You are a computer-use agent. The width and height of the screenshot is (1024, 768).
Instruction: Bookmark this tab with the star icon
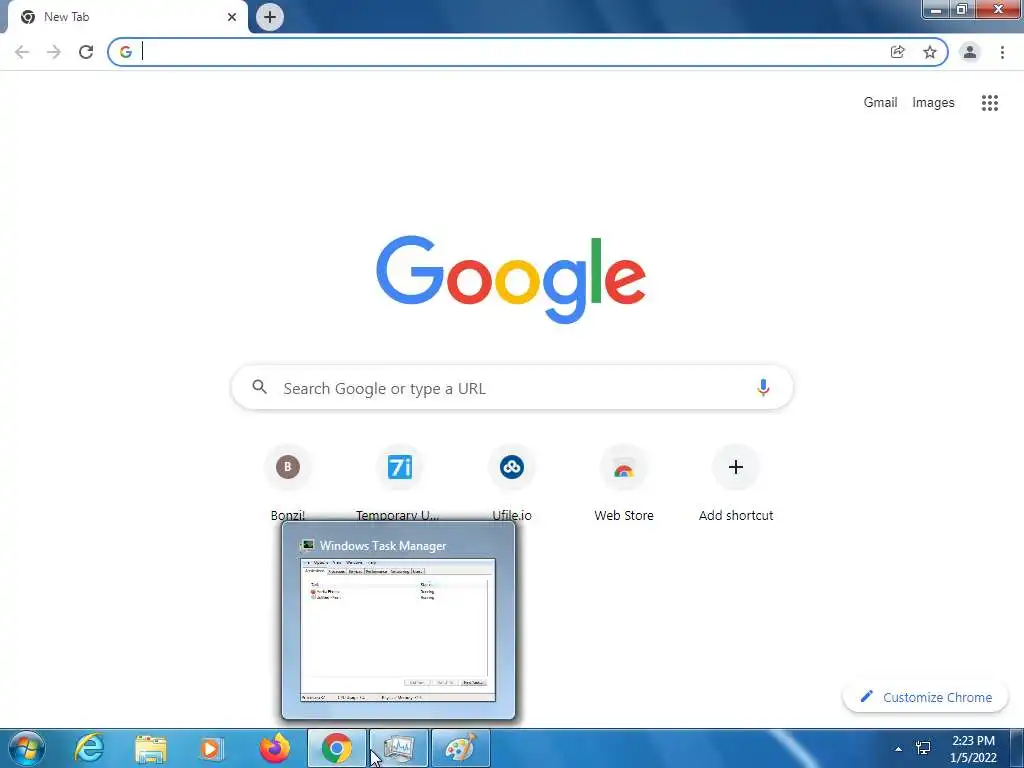point(930,52)
